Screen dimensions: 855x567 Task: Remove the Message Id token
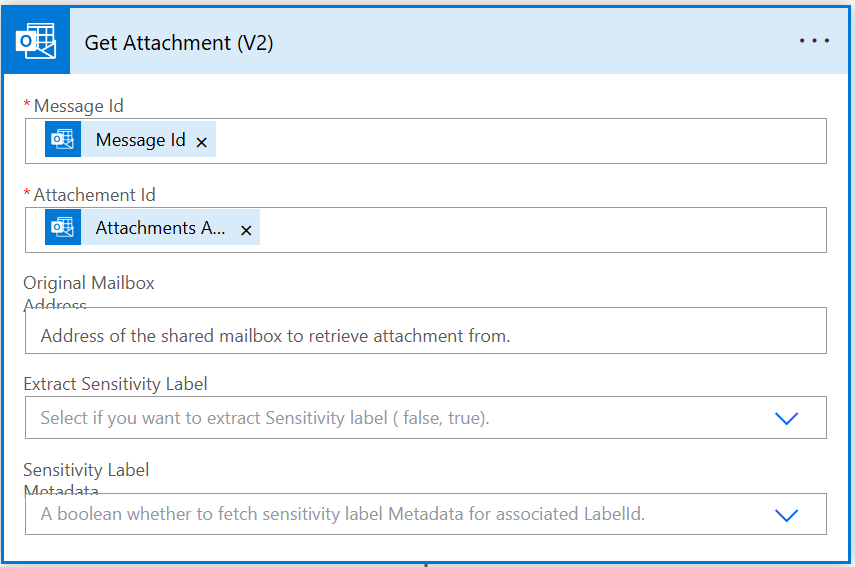coord(202,142)
